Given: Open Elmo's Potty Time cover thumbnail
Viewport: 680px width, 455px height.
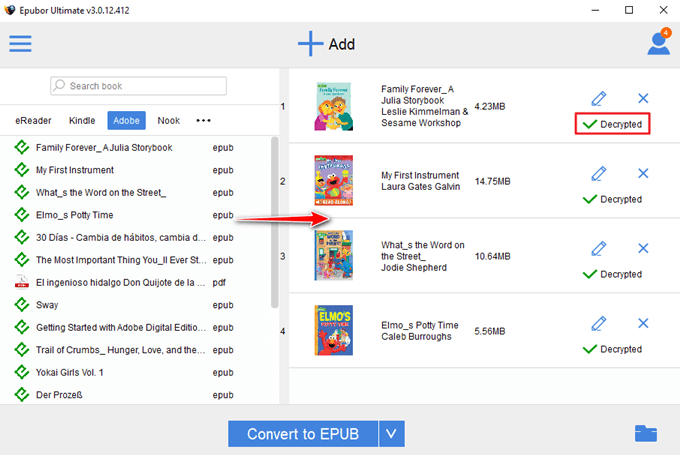Looking at the screenshot, I should click(x=333, y=331).
